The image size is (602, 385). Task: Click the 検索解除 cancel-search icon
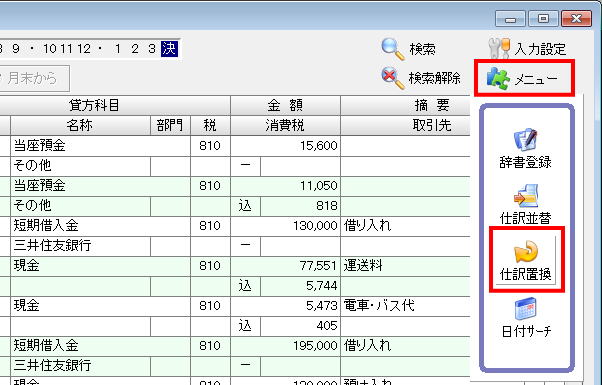tap(393, 78)
